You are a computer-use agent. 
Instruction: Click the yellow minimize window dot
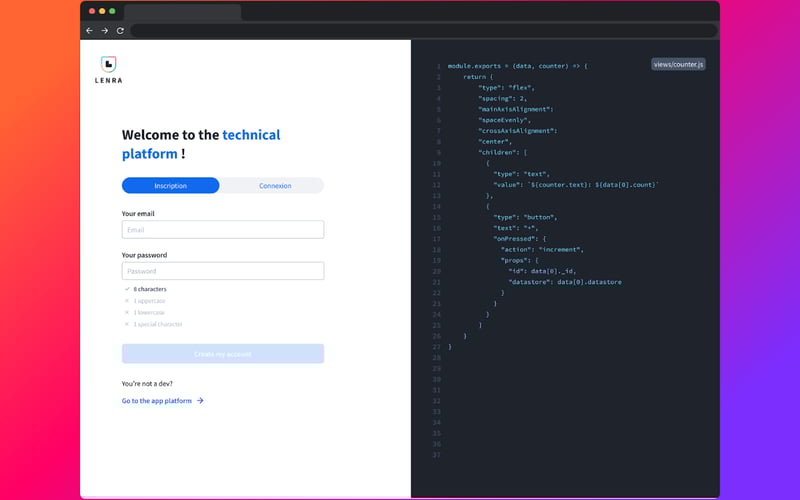click(x=102, y=11)
